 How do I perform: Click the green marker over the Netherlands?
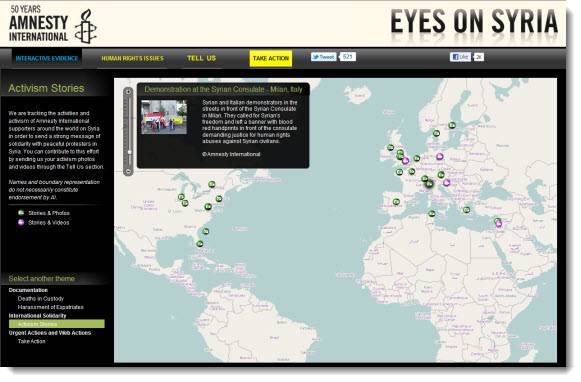(417, 158)
